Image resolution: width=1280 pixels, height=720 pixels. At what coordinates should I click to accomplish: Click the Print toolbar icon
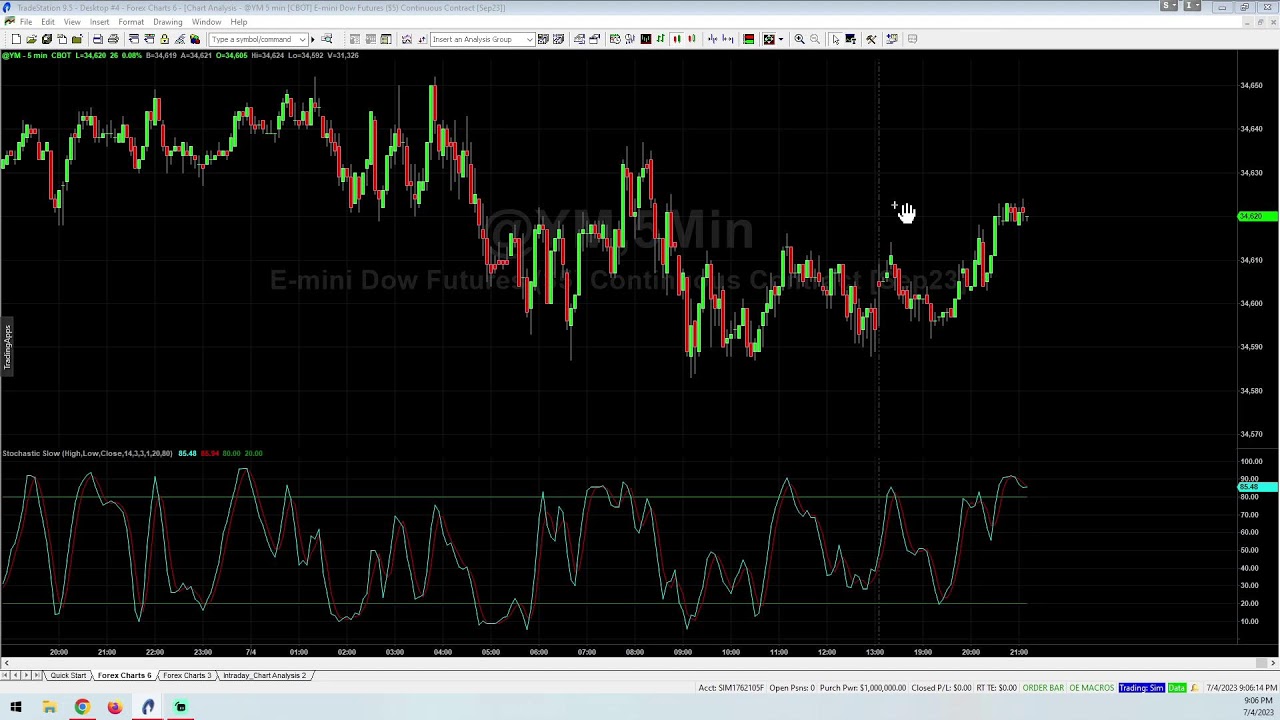[x=113, y=39]
